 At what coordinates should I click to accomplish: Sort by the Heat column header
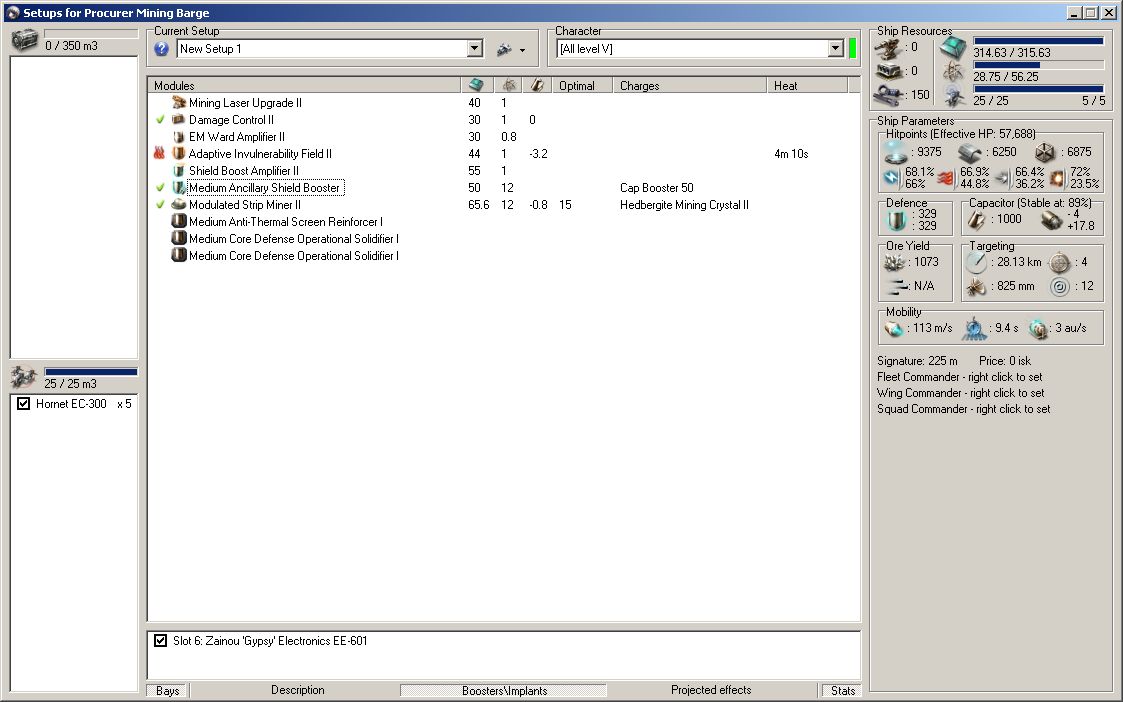807,85
